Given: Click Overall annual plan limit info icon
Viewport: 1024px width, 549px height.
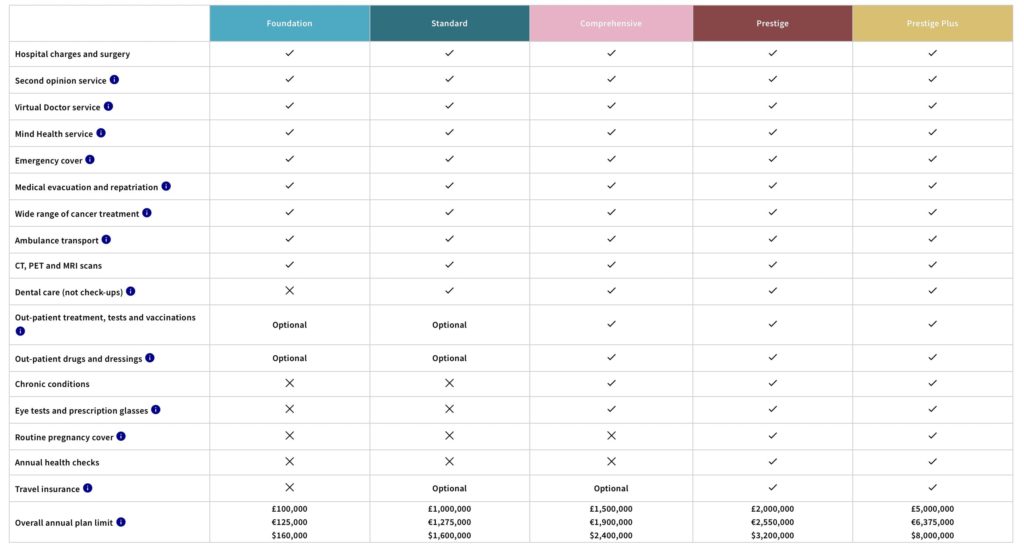Looking at the screenshot, I should [x=121, y=521].
